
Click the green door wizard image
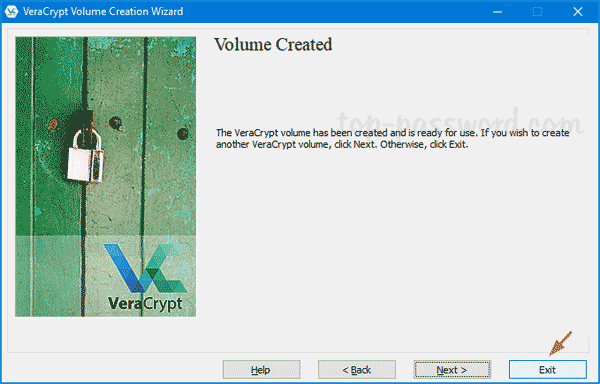tap(106, 177)
